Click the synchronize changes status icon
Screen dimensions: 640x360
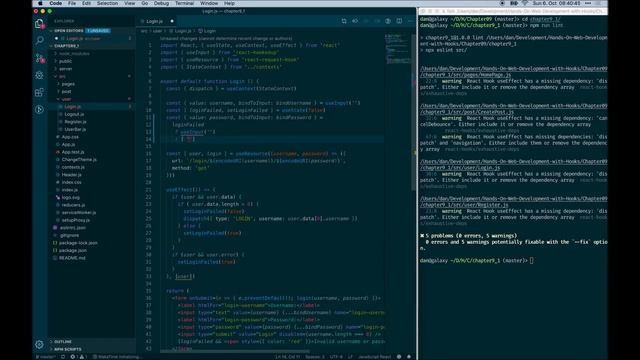pos(63,357)
